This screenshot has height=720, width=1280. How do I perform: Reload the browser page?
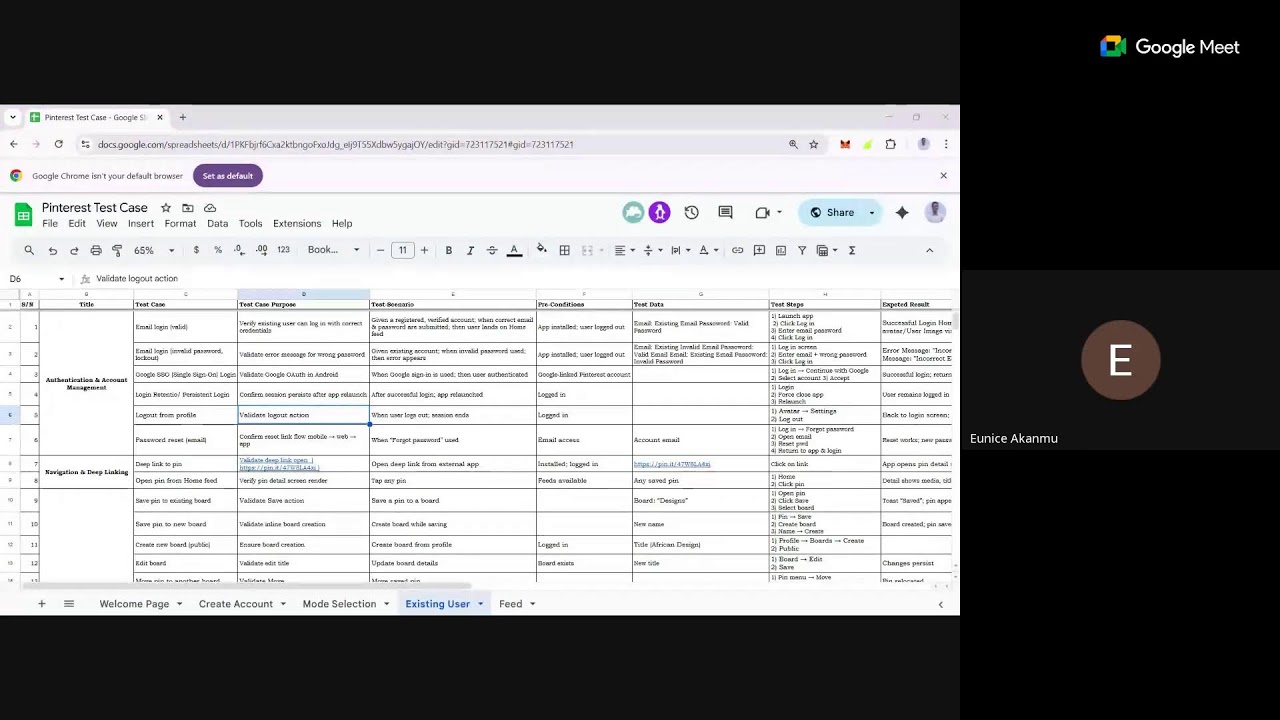tap(59, 144)
